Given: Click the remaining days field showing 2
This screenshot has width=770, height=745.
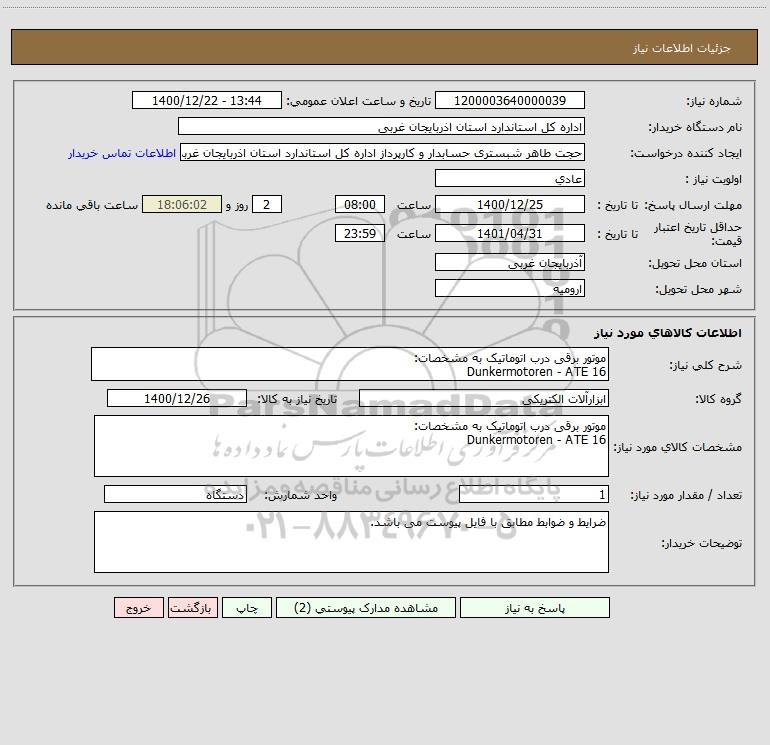Looking at the screenshot, I should pos(267,204).
